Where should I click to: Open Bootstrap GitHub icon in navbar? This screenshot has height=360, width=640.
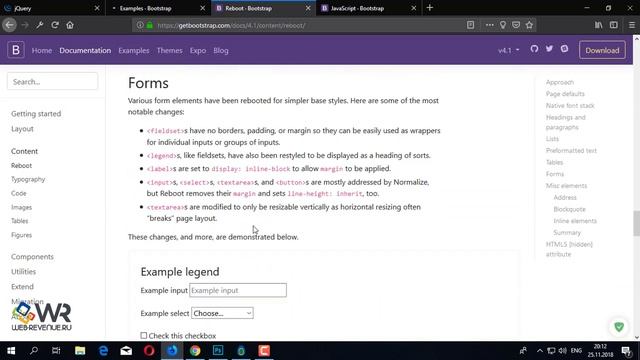click(534, 49)
